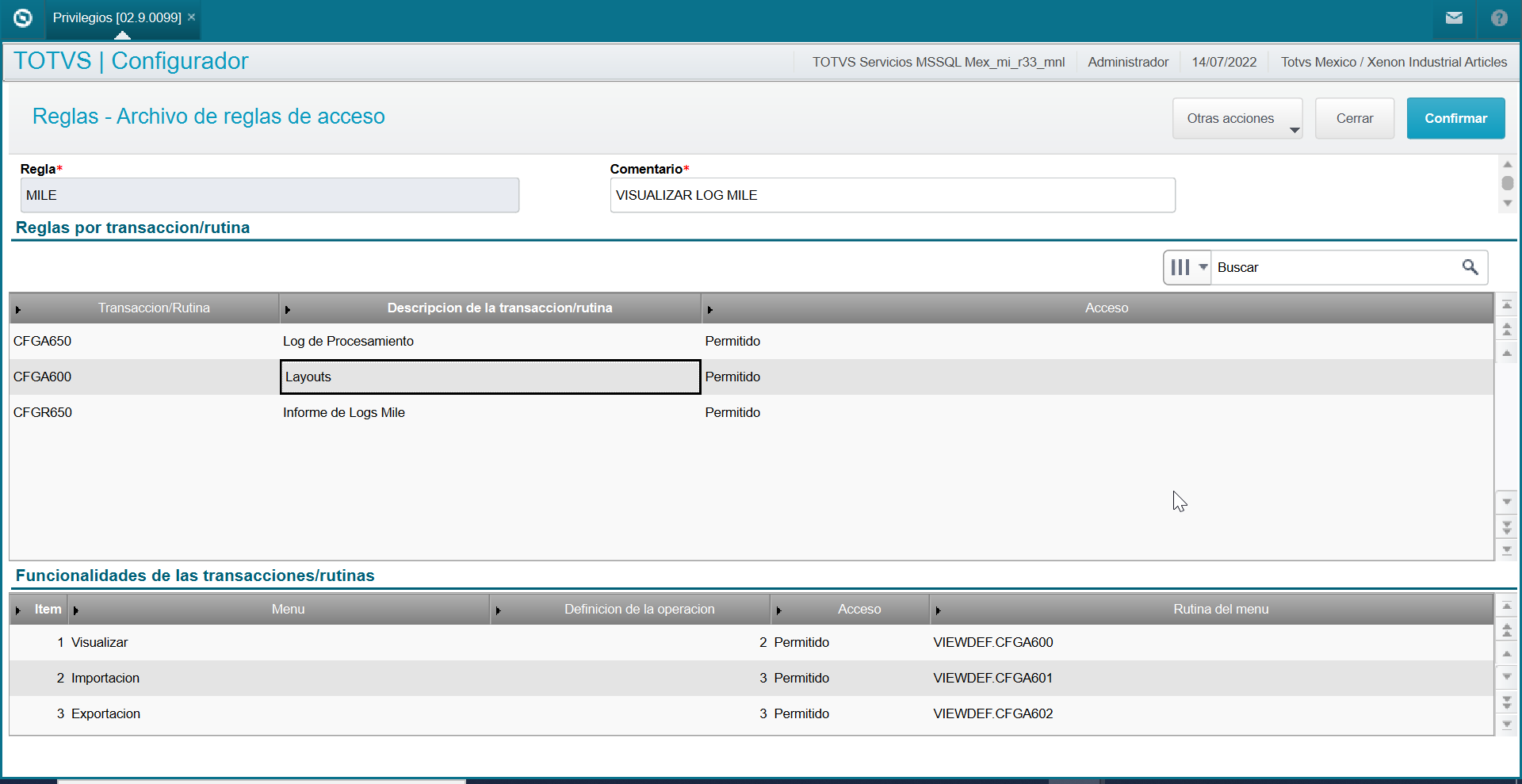This screenshot has height=784, width=1522.
Task: Open the mail envelope icon
Action: point(1454,17)
